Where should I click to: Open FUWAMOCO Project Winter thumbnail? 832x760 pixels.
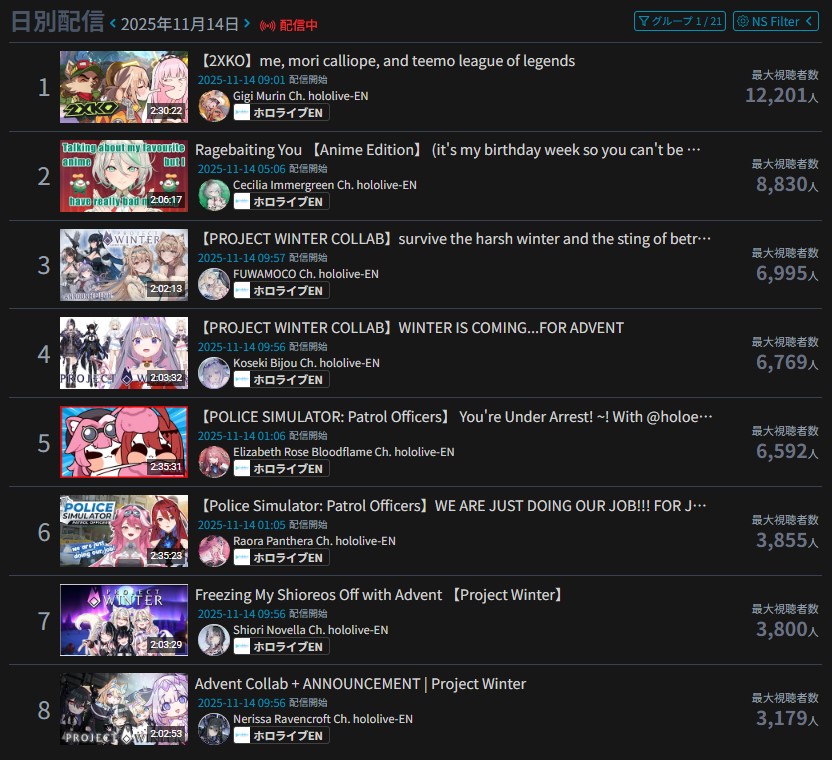[124, 265]
